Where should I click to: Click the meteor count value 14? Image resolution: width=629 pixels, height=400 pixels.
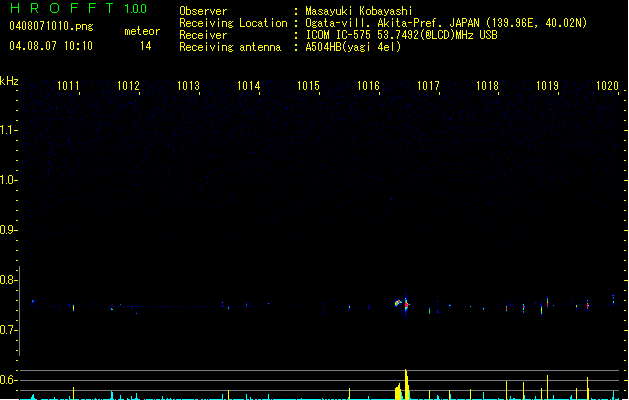coord(146,46)
